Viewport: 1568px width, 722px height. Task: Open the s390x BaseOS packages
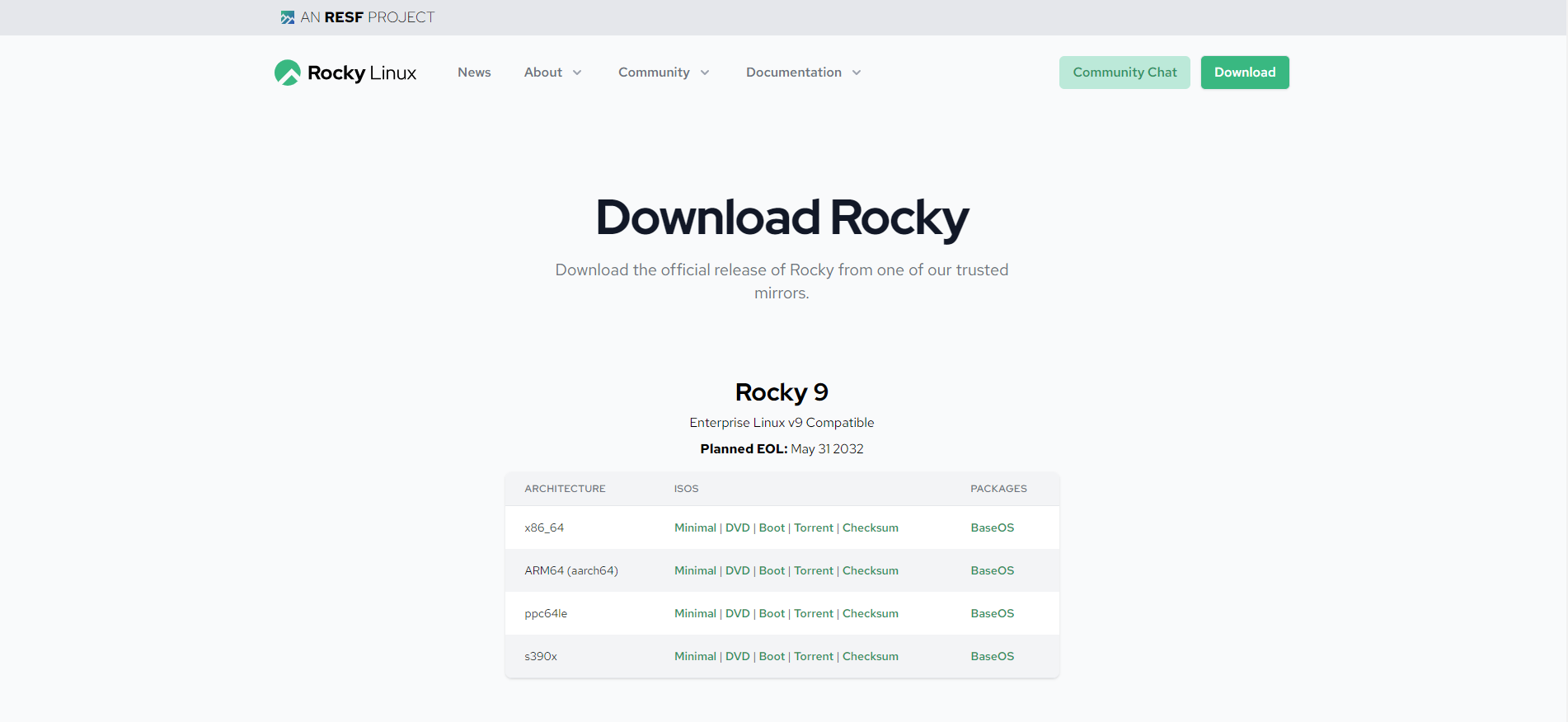click(992, 656)
